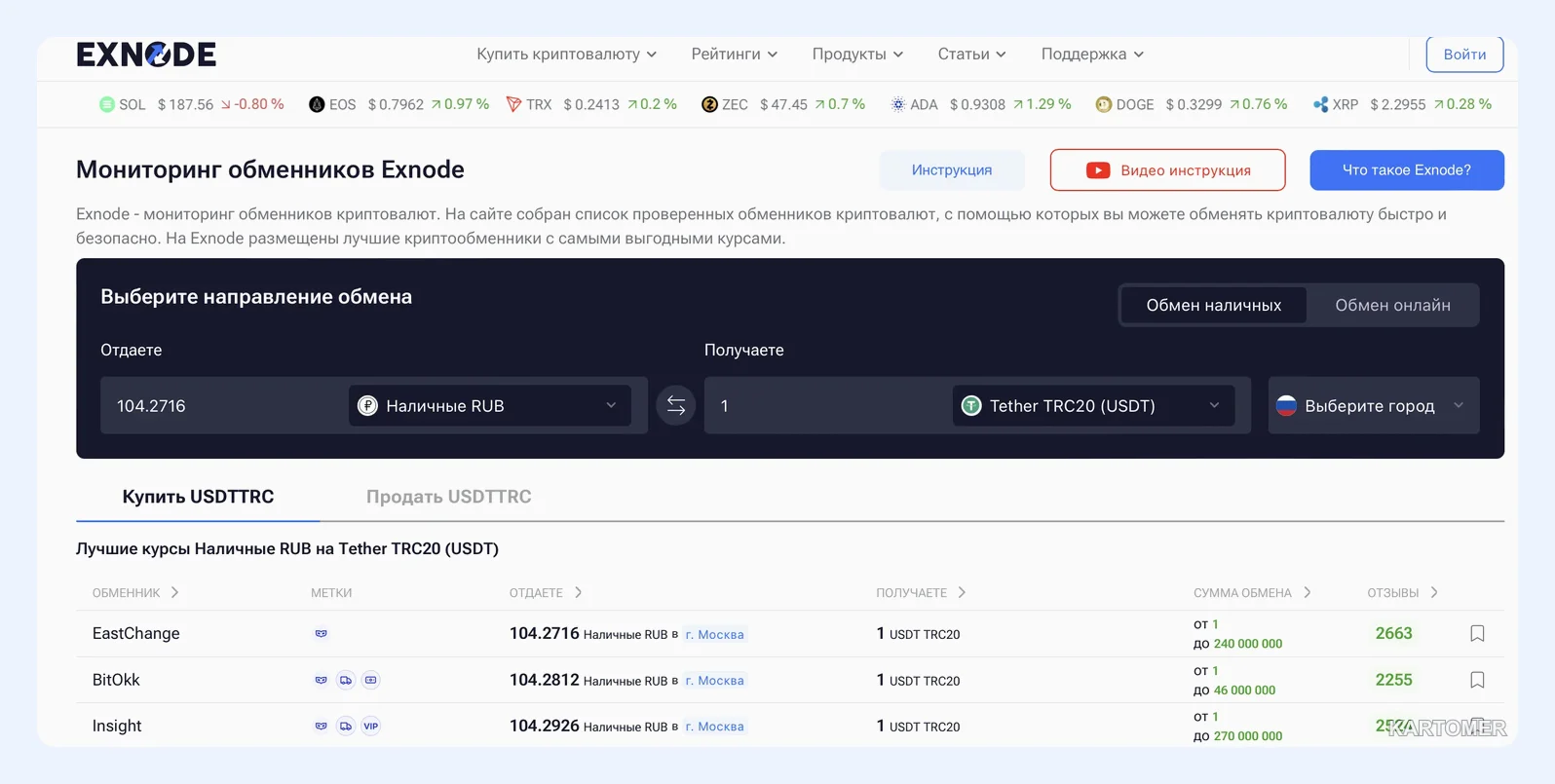The height and width of the screenshot is (784, 1555).
Task: Expand the Рейтинги menu
Action: [x=734, y=55]
